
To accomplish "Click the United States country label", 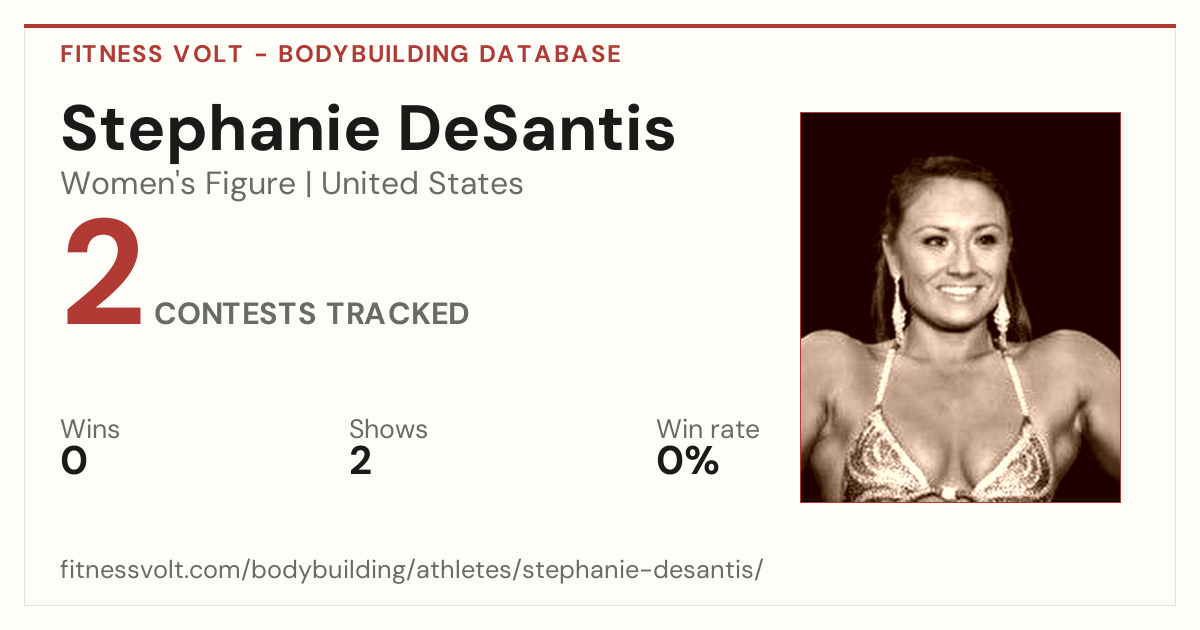I will tap(422, 184).
